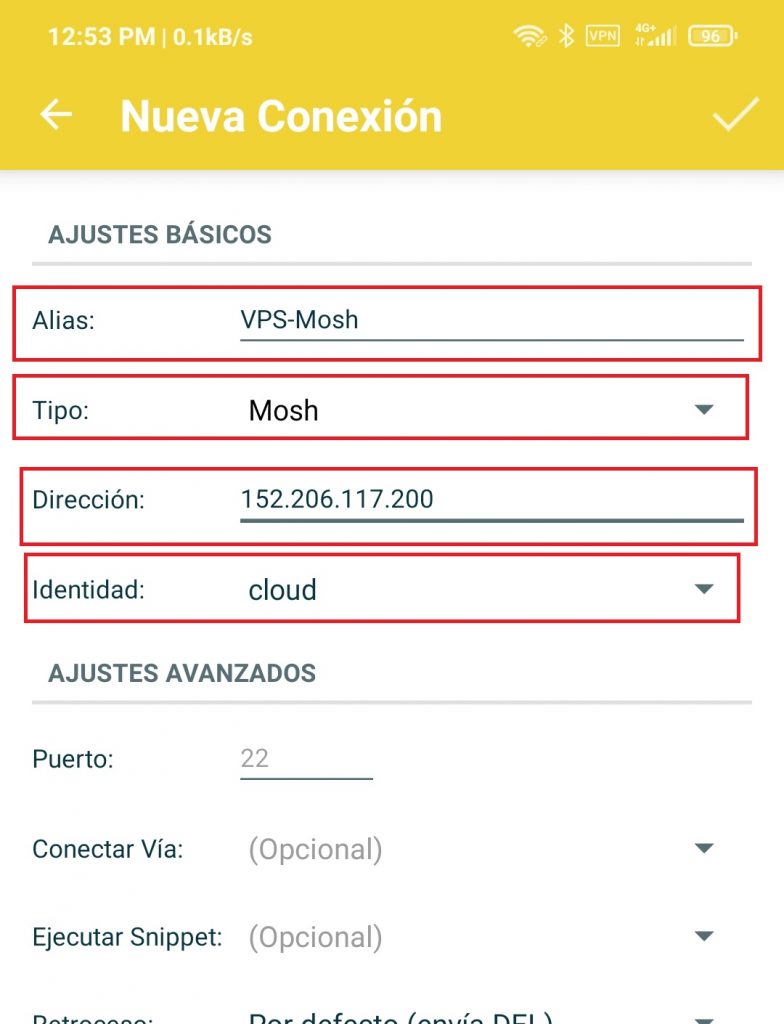
Task: Edit the Alias field VPS-Mosh
Action: point(491,321)
